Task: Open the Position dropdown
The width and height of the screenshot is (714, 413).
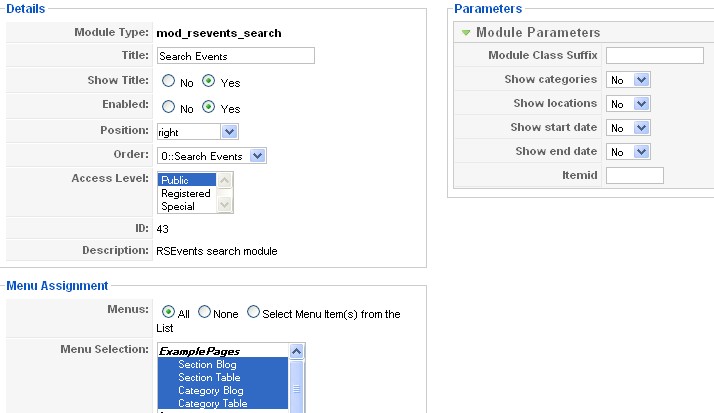Action: [x=197, y=131]
